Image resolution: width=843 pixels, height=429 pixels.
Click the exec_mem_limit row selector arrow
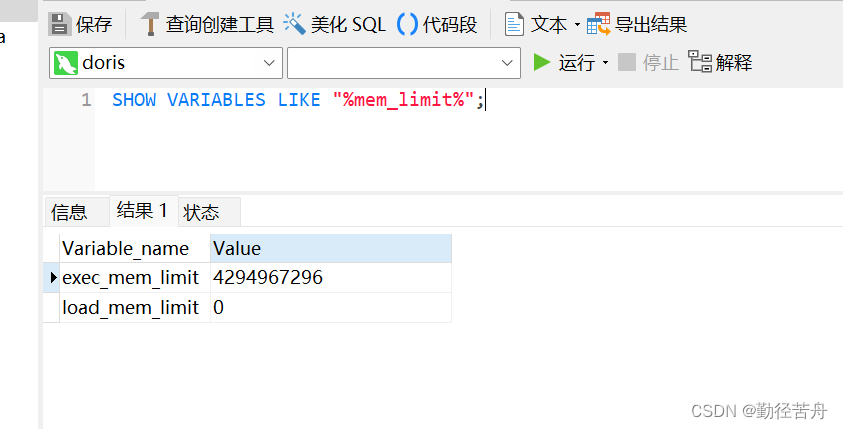coord(53,277)
